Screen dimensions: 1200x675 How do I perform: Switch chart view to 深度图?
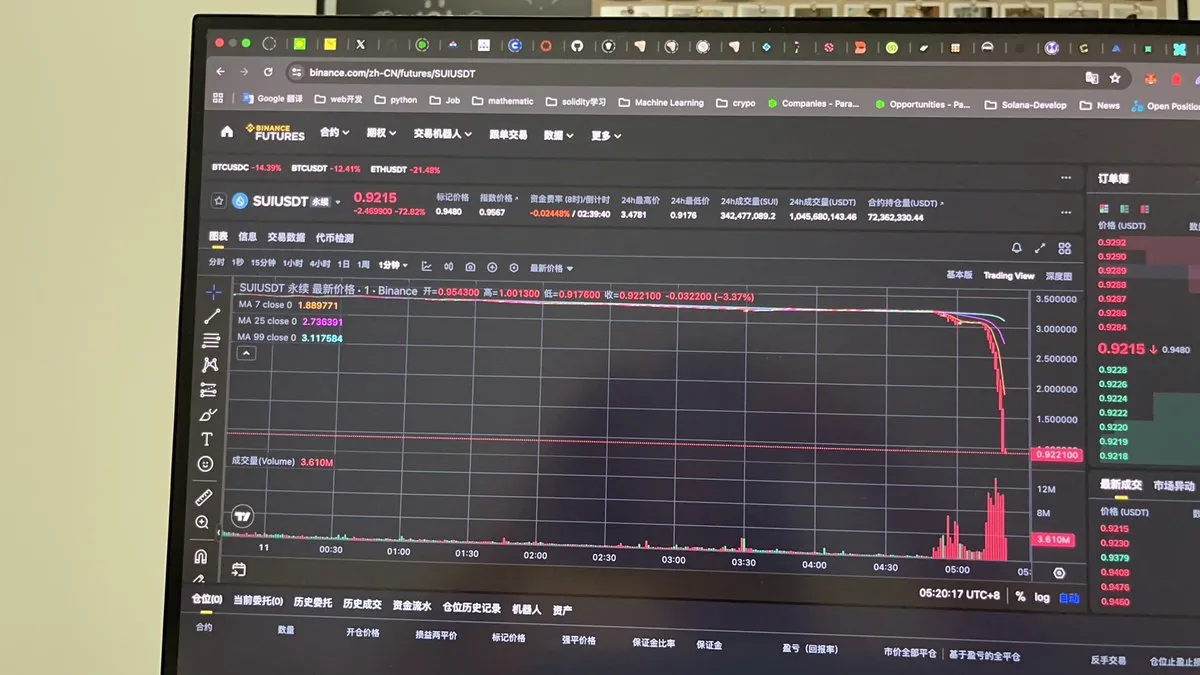pyautogui.click(x=1058, y=276)
